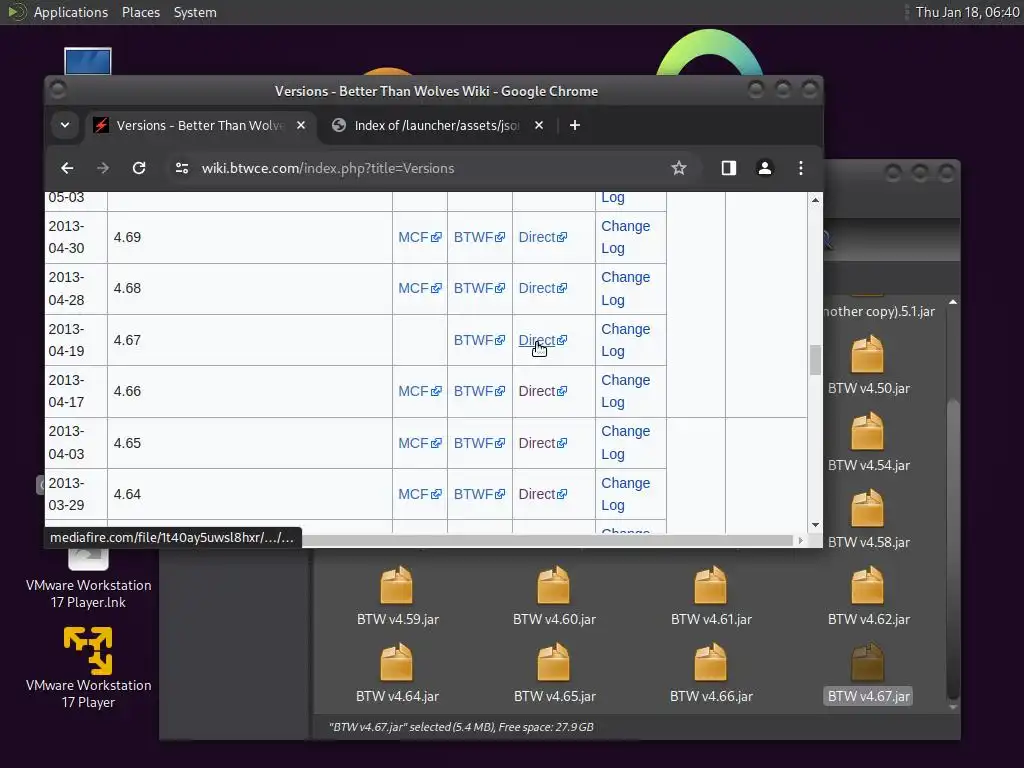Select BTW v4.58.jar in file manager

(868, 520)
